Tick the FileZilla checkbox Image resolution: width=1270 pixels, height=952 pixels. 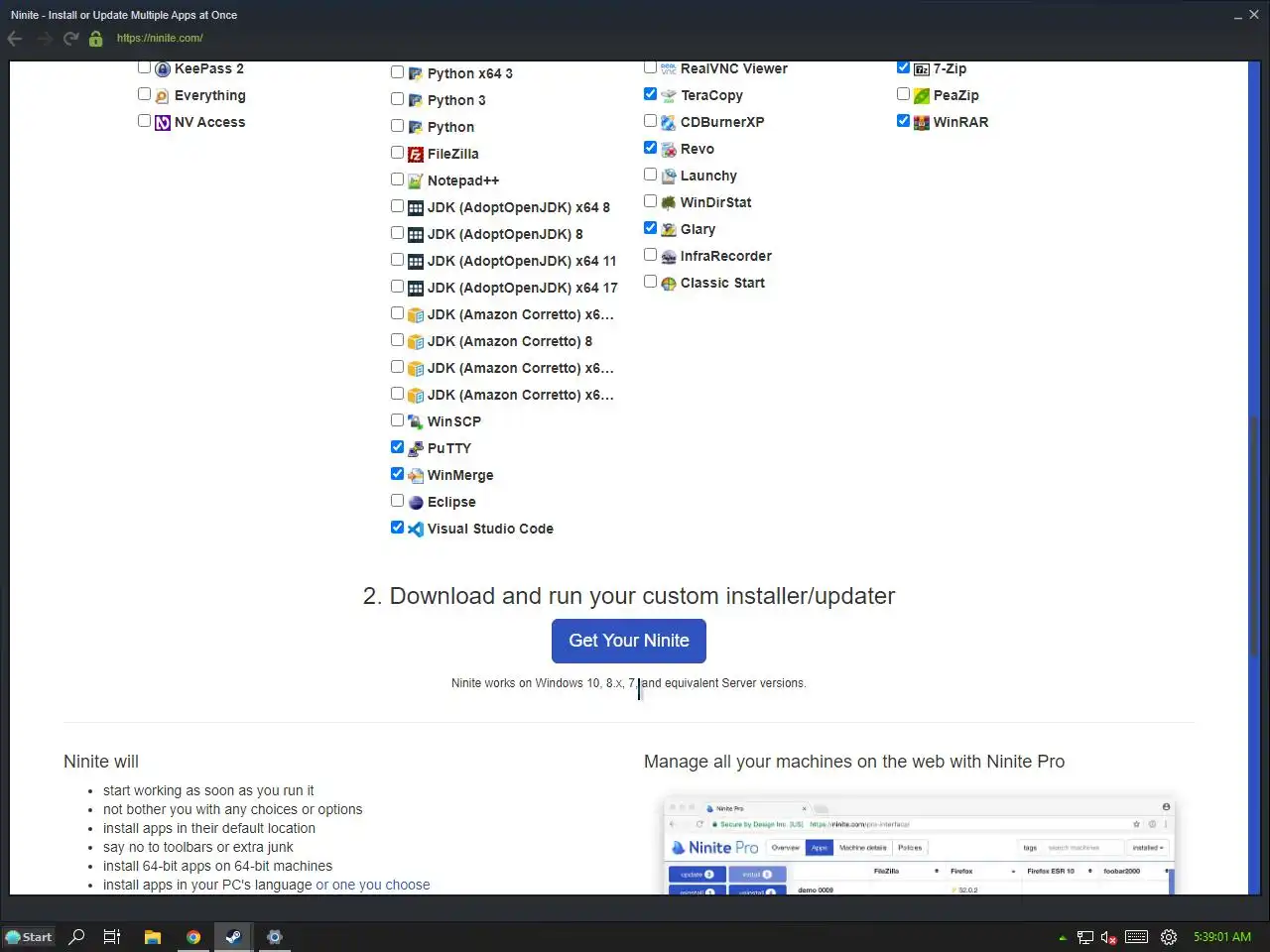[x=397, y=153]
